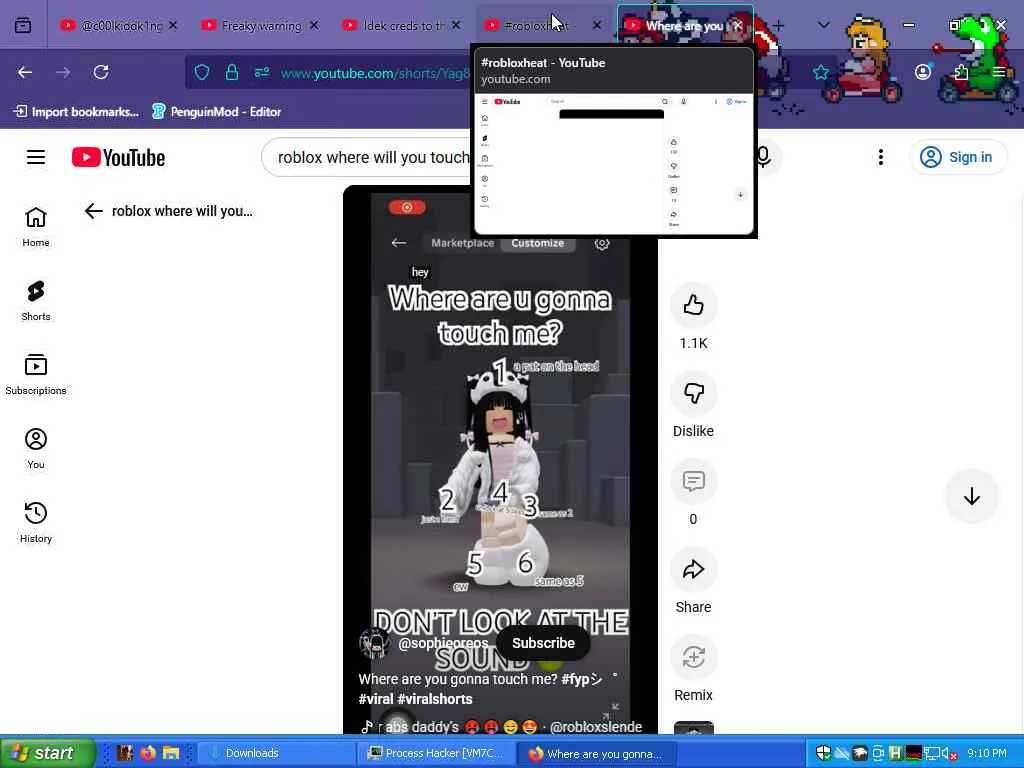This screenshot has width=1024, height=768.
Task: Click the taskbar clock 9:10 PM
Action: [x=987, y=753]
